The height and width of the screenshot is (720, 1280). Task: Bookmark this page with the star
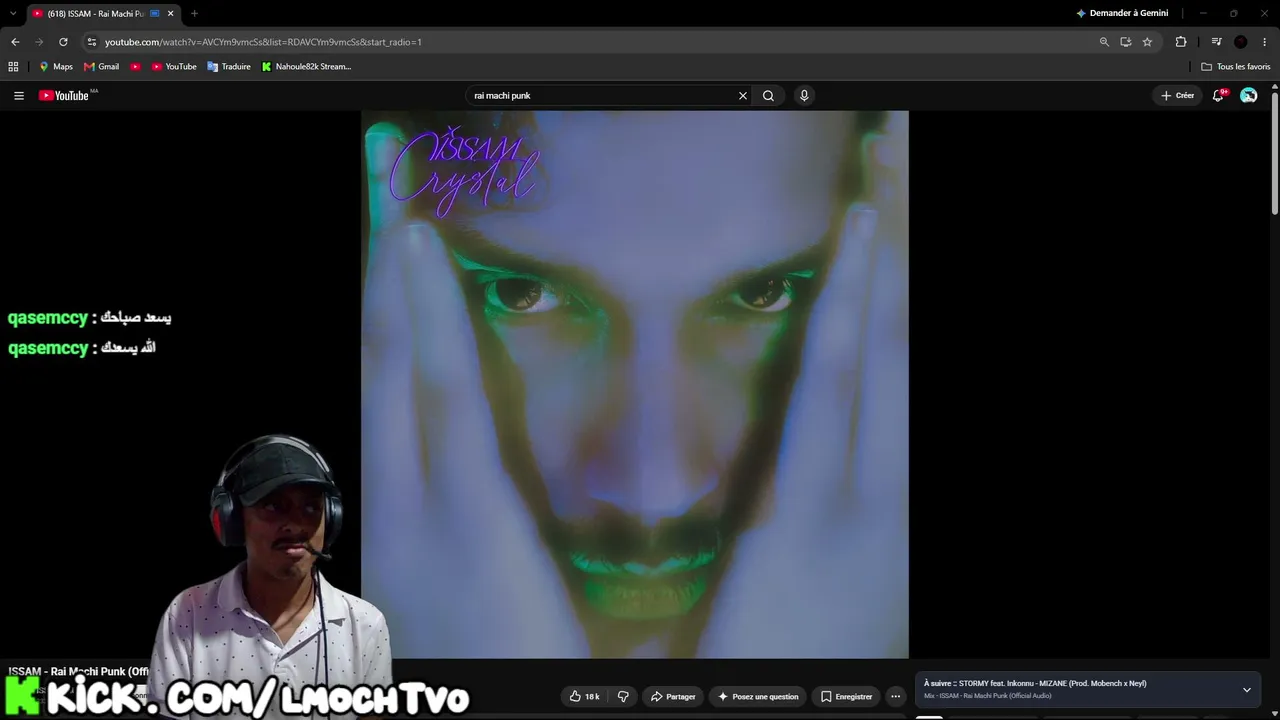(x=1147, y=42)
